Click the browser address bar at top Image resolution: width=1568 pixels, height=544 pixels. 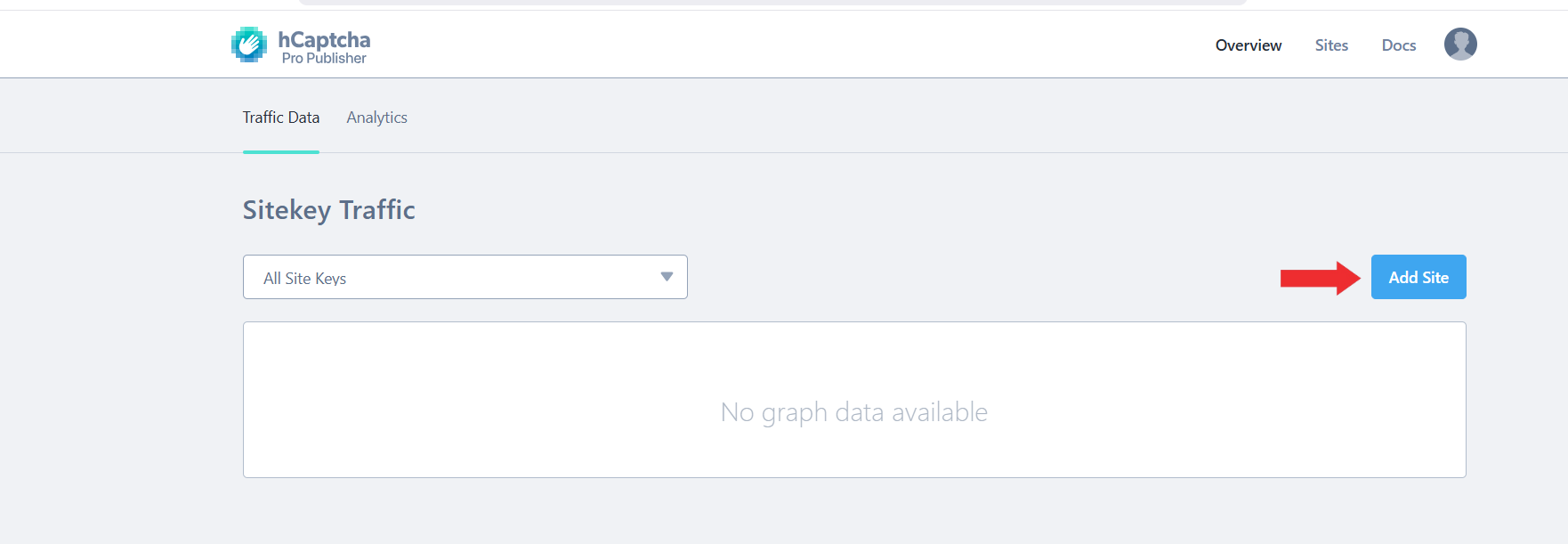pyautogui.click(x=772, y=3)
